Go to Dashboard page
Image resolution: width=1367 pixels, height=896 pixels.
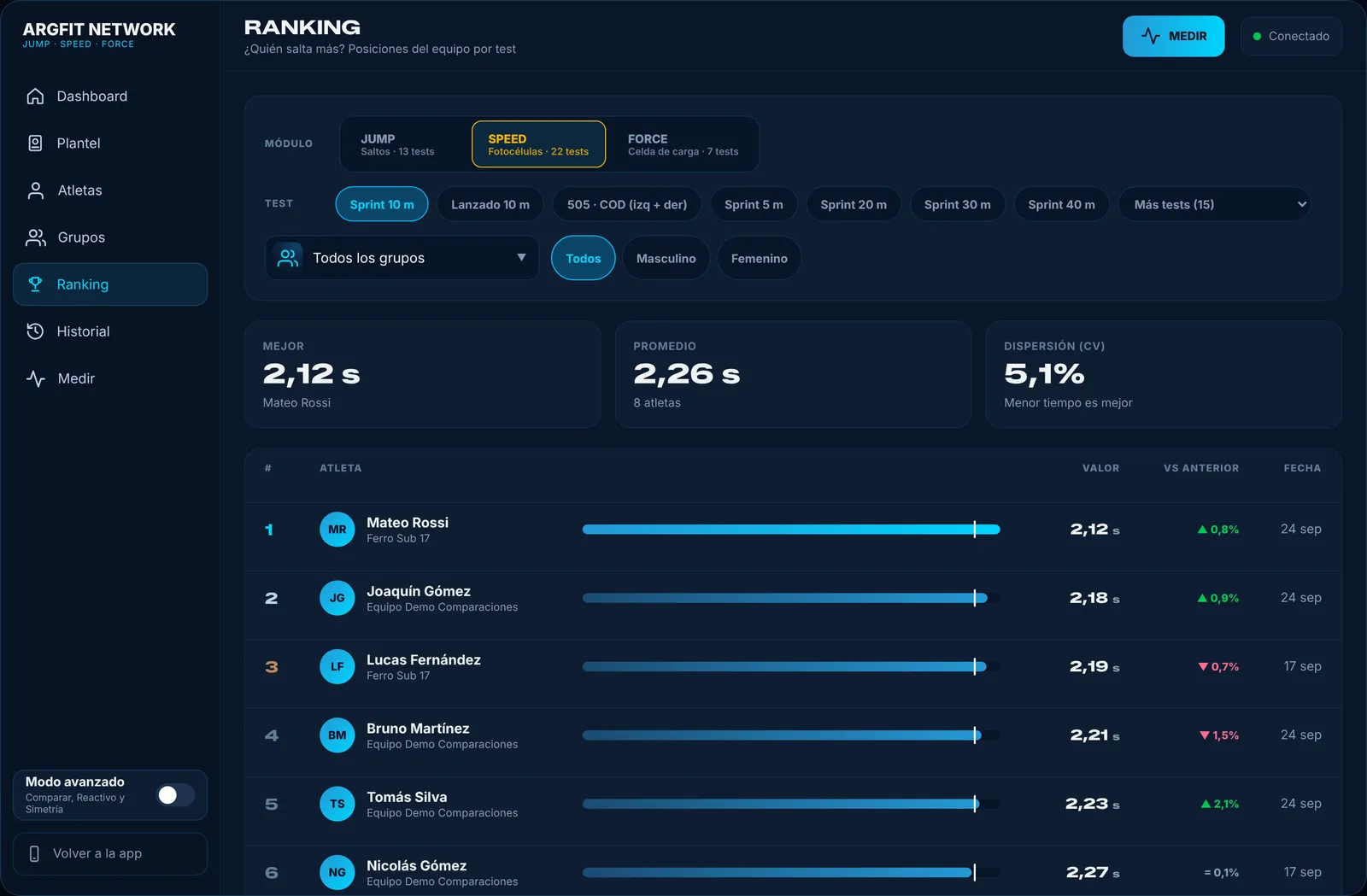(x=110, y=97)
